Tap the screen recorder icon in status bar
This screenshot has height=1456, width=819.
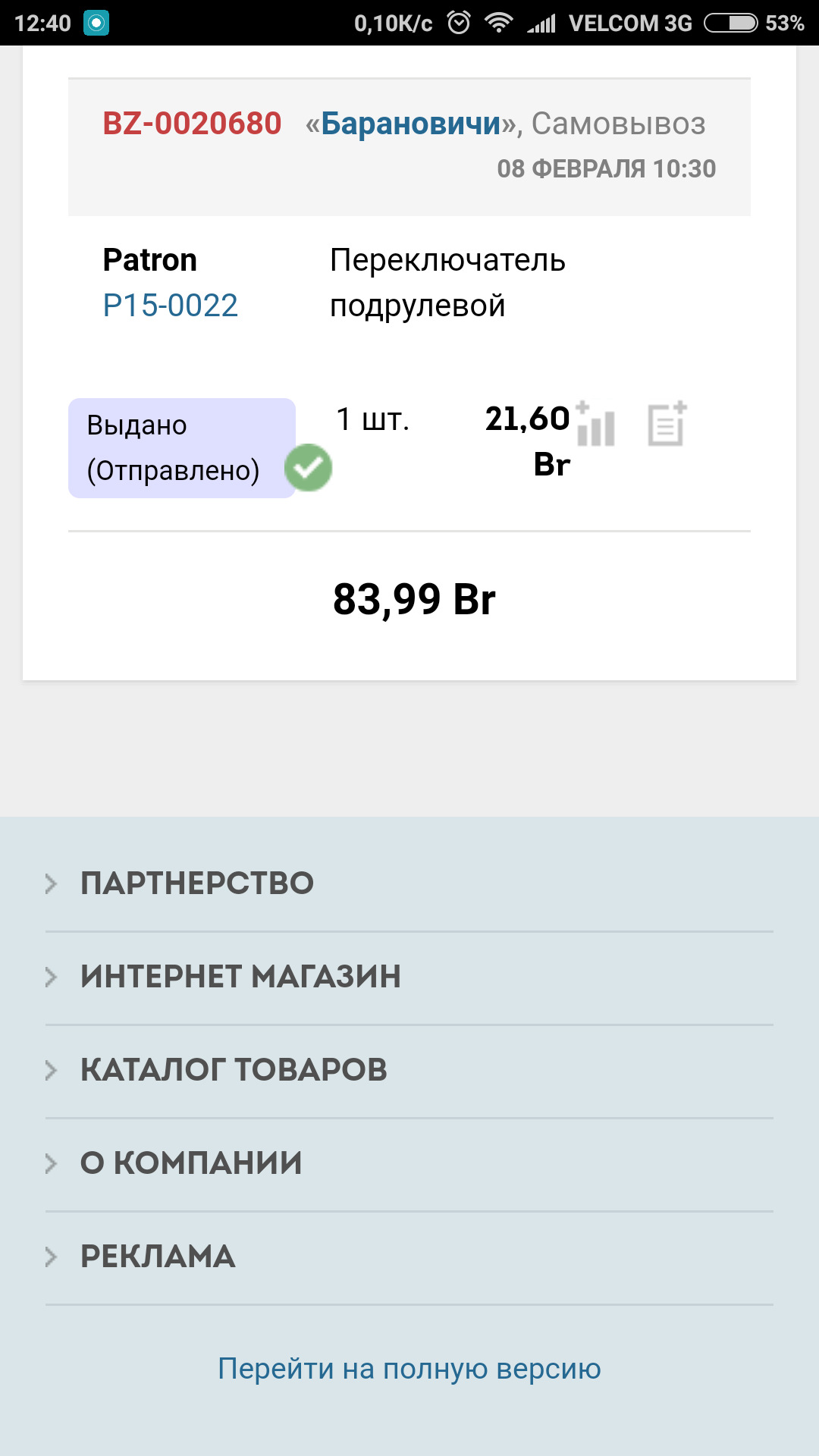point(96,23)
